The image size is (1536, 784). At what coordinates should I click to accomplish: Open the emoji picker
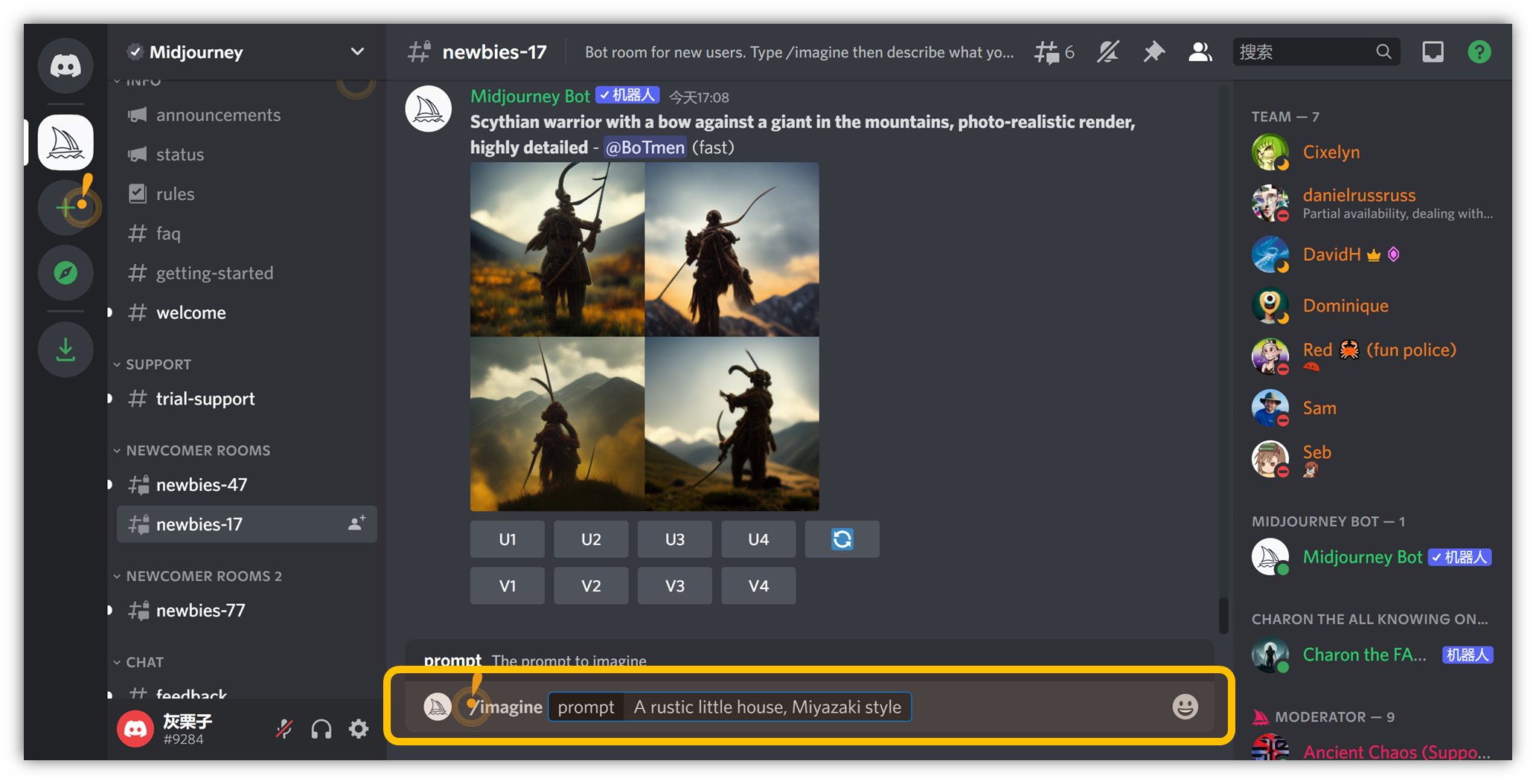click(1185, 707)
